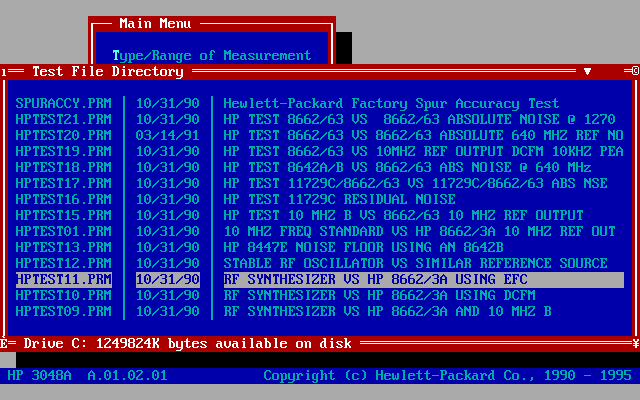Click highlighted description ending USING EFC
The width and height of the screenshot is (640, 400).
424,280
